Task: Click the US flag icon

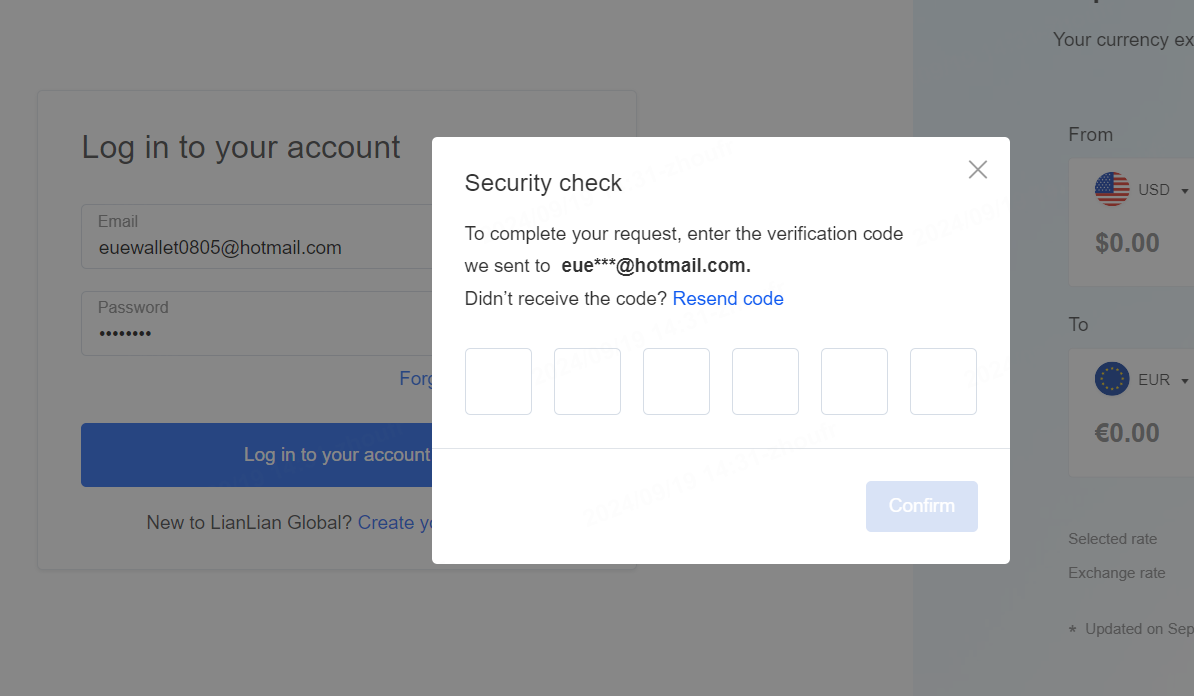Action: point(1112,189)
